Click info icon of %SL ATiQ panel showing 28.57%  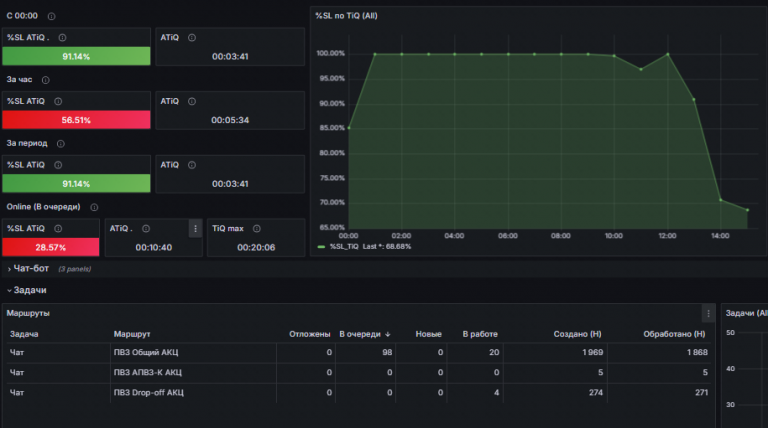point(58,229)
